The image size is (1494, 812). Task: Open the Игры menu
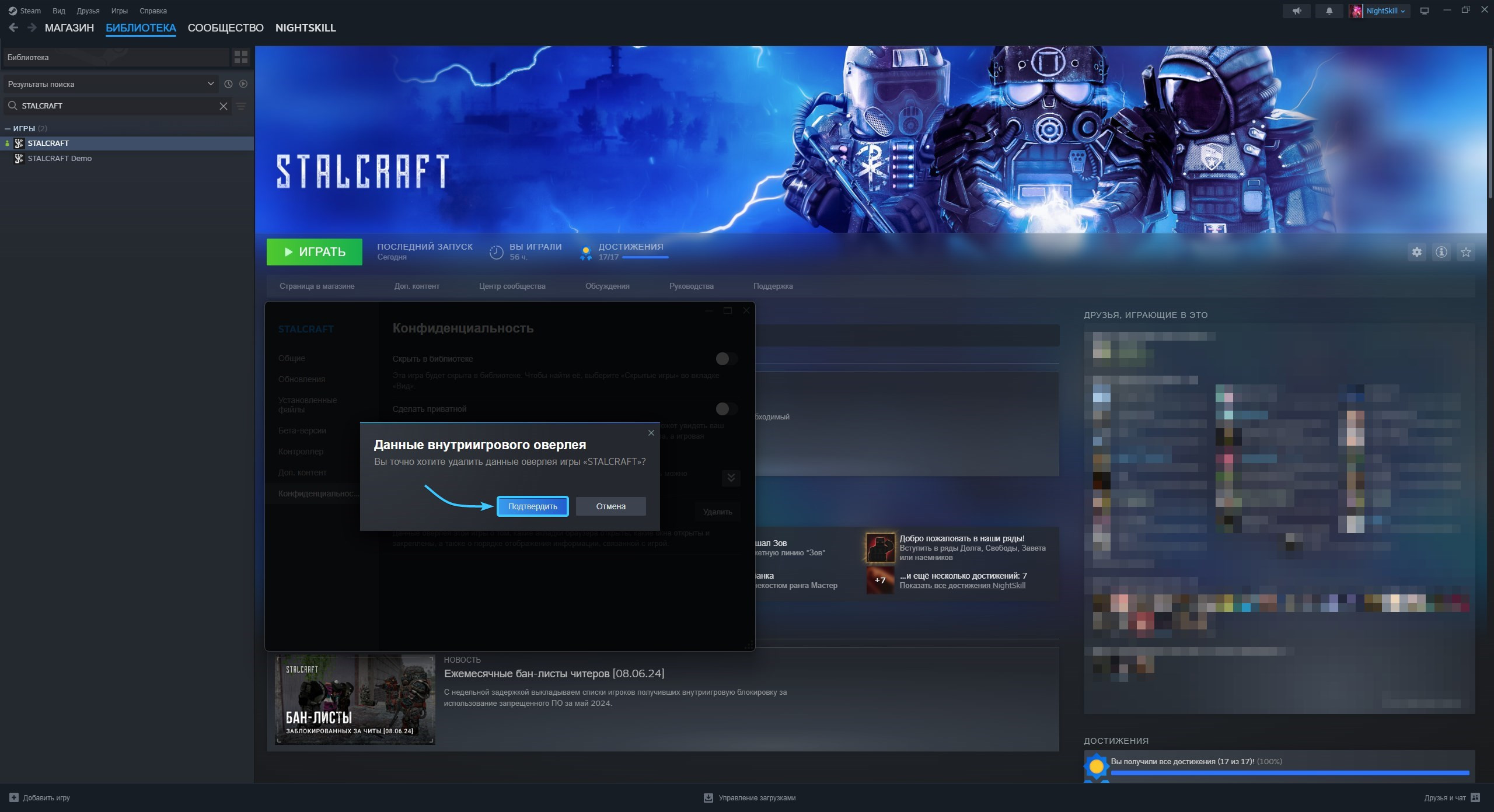[120, 11]
